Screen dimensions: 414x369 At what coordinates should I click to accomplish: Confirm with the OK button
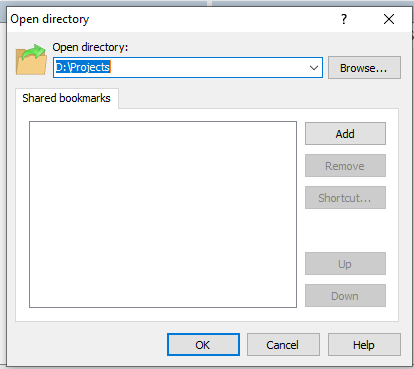coord(203,345)
